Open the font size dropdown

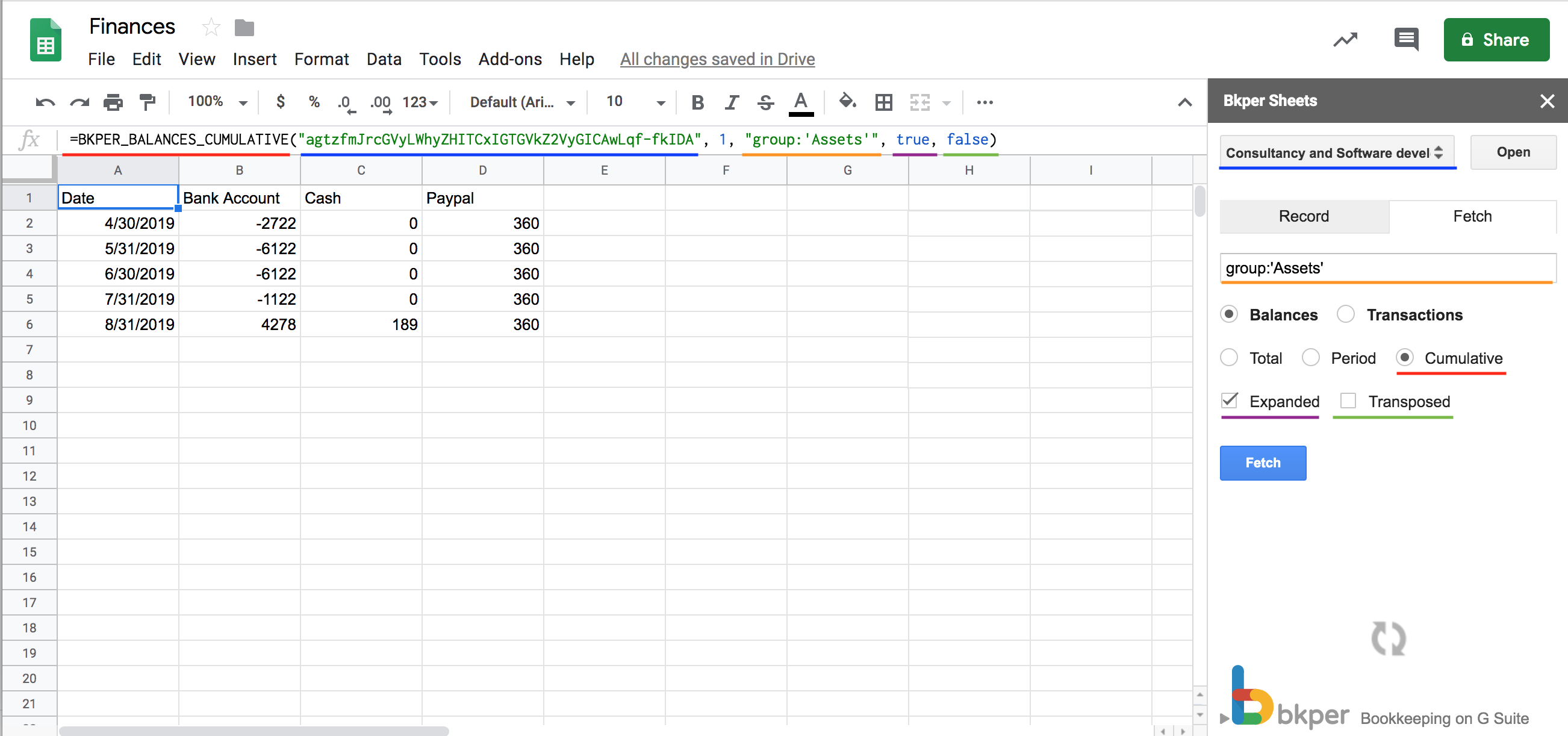pyautogui.click(x=661, y=102)
